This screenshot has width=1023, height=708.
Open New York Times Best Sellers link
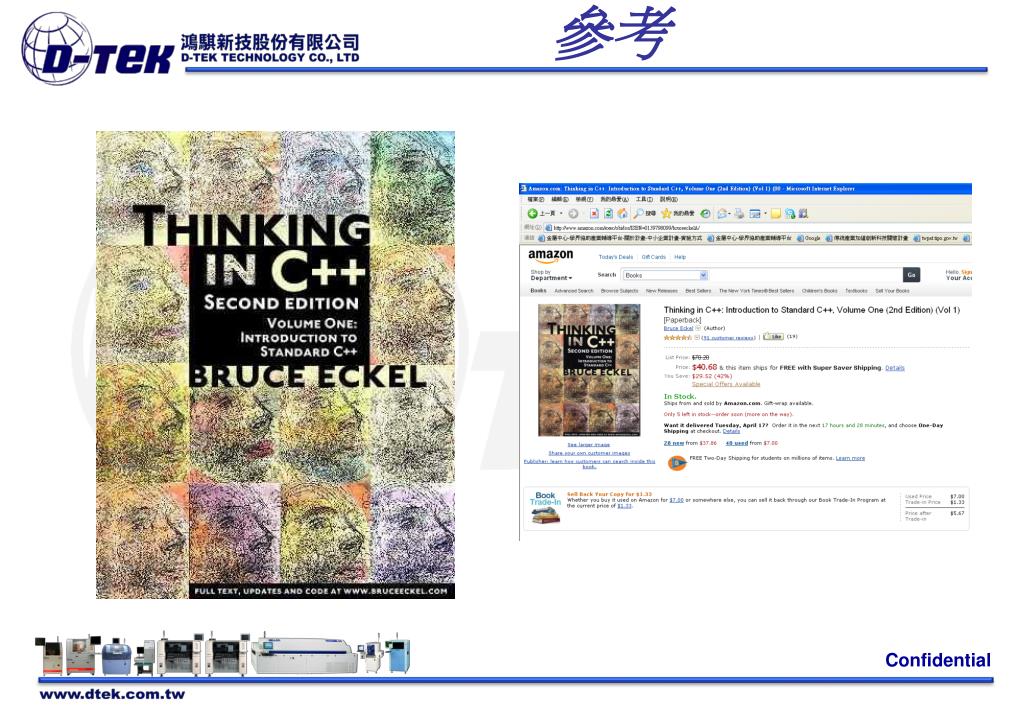click(x=757, y=291)
